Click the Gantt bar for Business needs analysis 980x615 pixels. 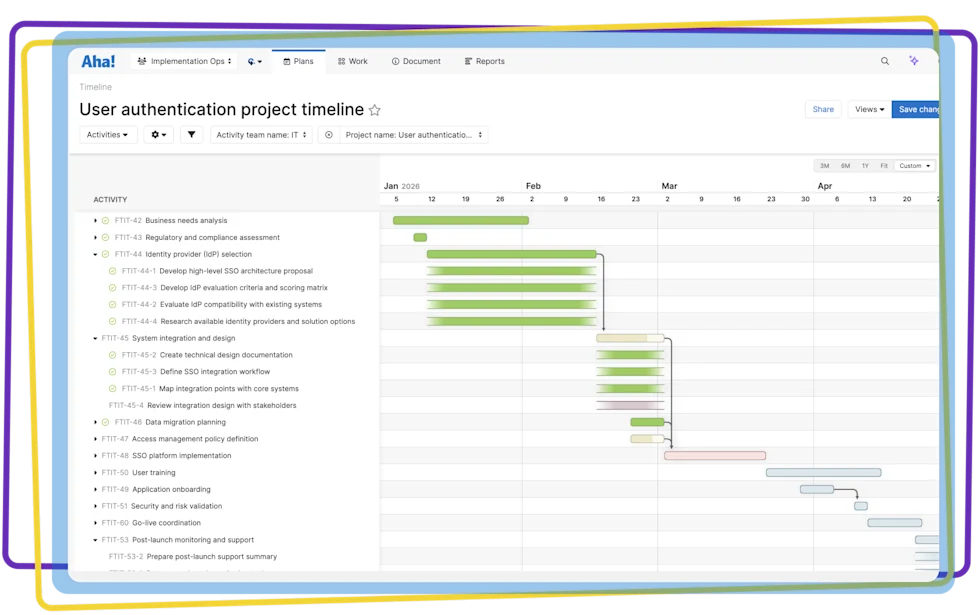tap(460, 220)
